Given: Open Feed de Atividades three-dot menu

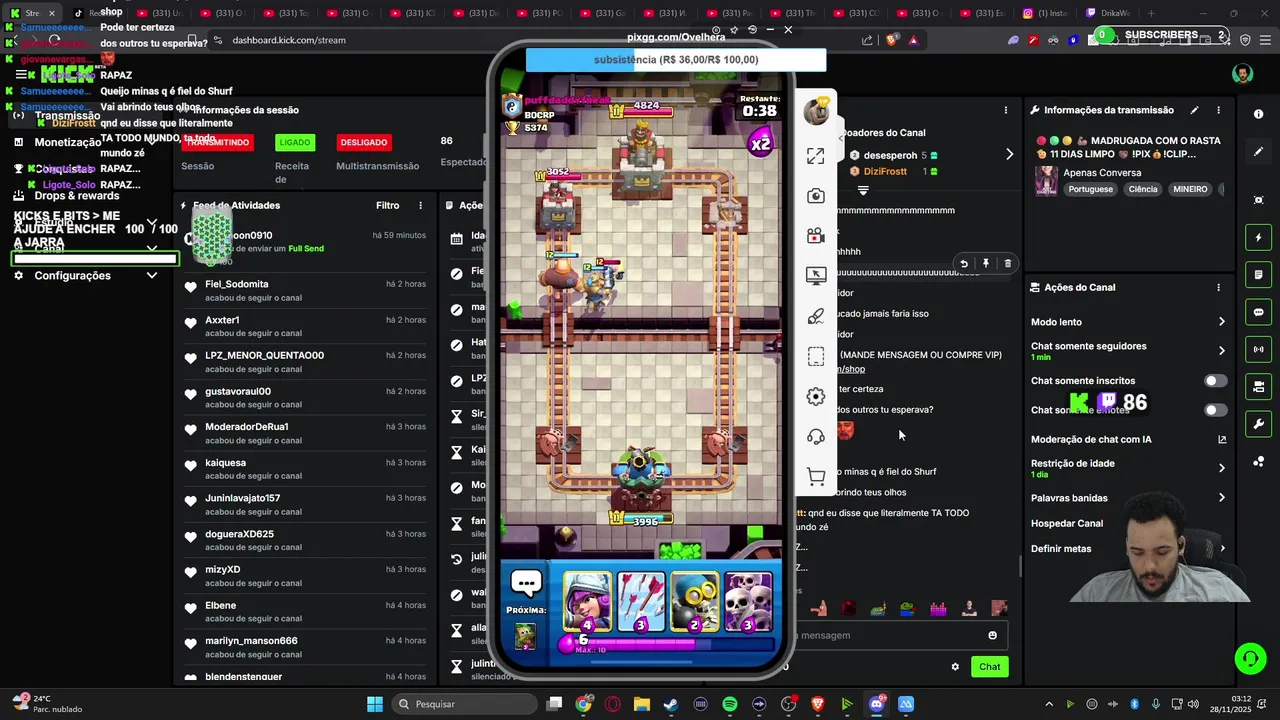Looking at the screenshot, I should [x=420, y=205].
